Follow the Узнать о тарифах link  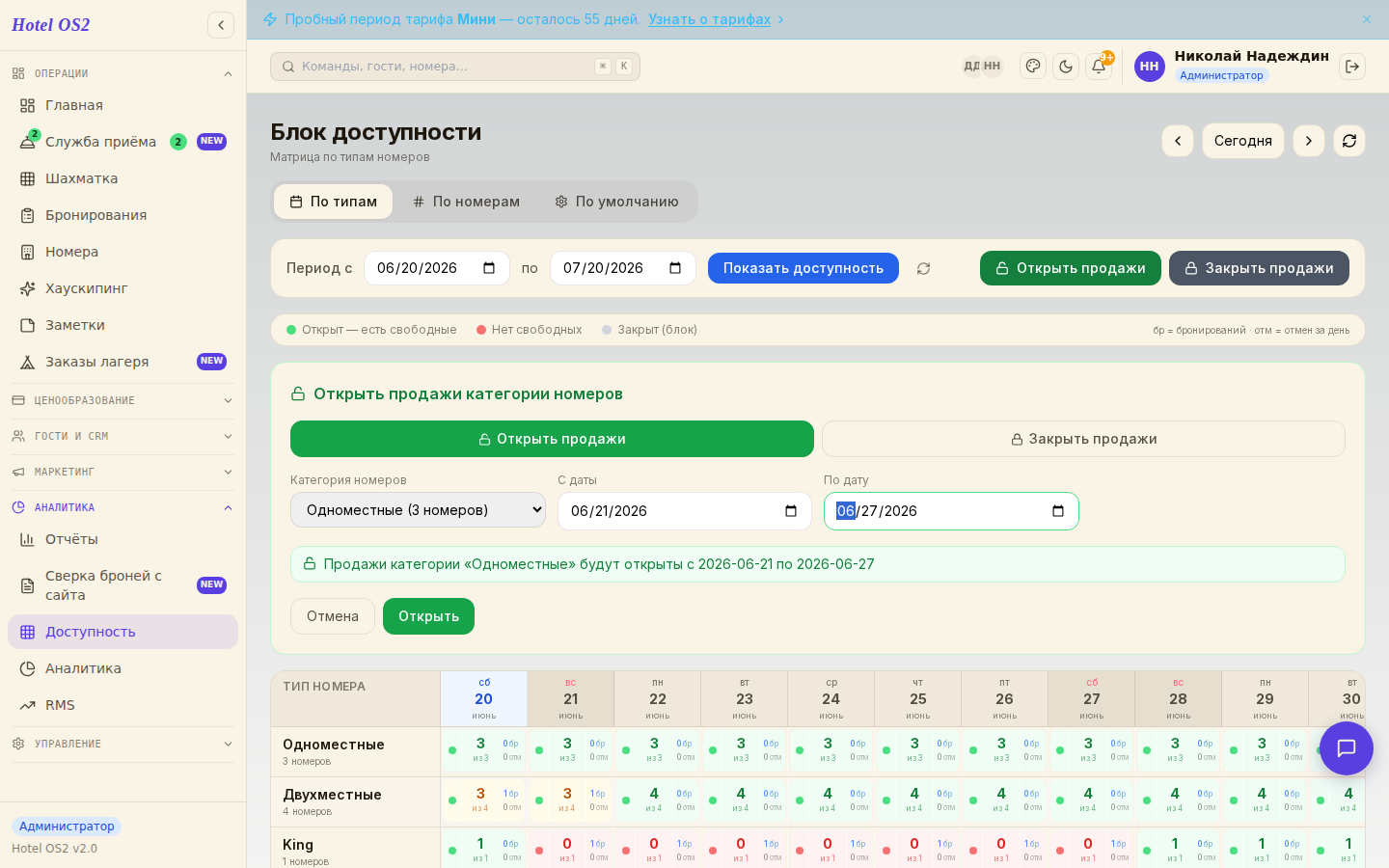point(709,19)
